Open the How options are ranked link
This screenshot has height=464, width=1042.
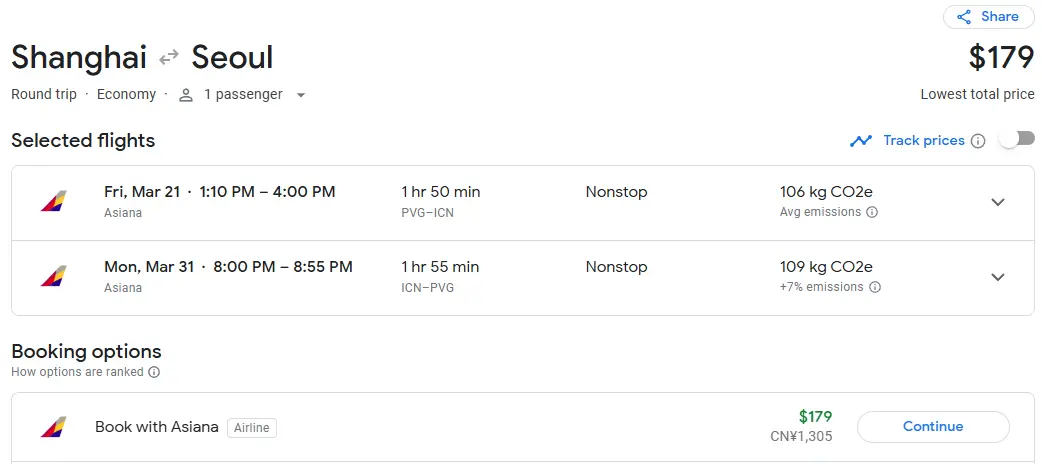[78, 372]
